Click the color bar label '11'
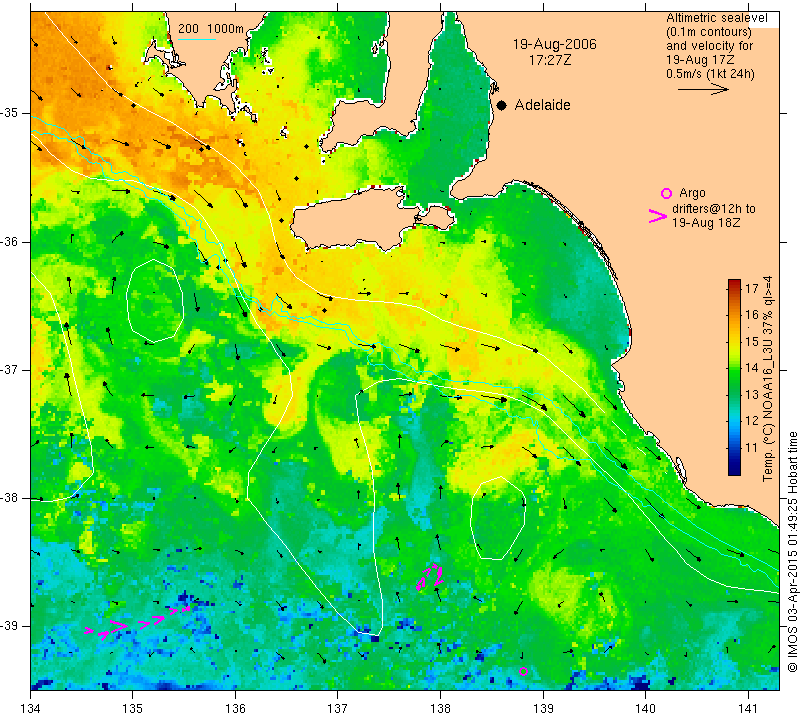The image size is (800, 720). 752,448
